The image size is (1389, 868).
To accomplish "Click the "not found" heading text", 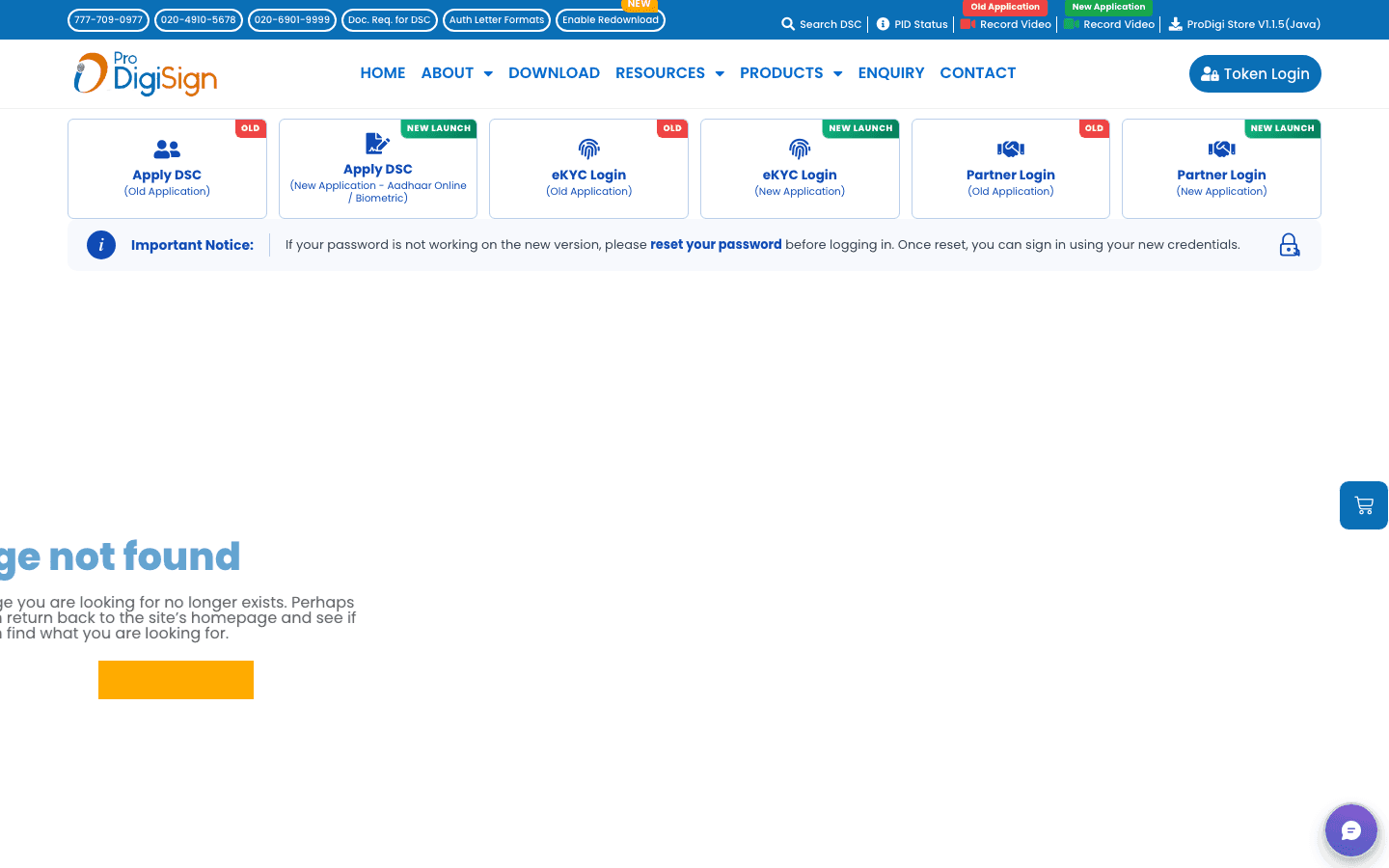I will [x=144, y=556].
